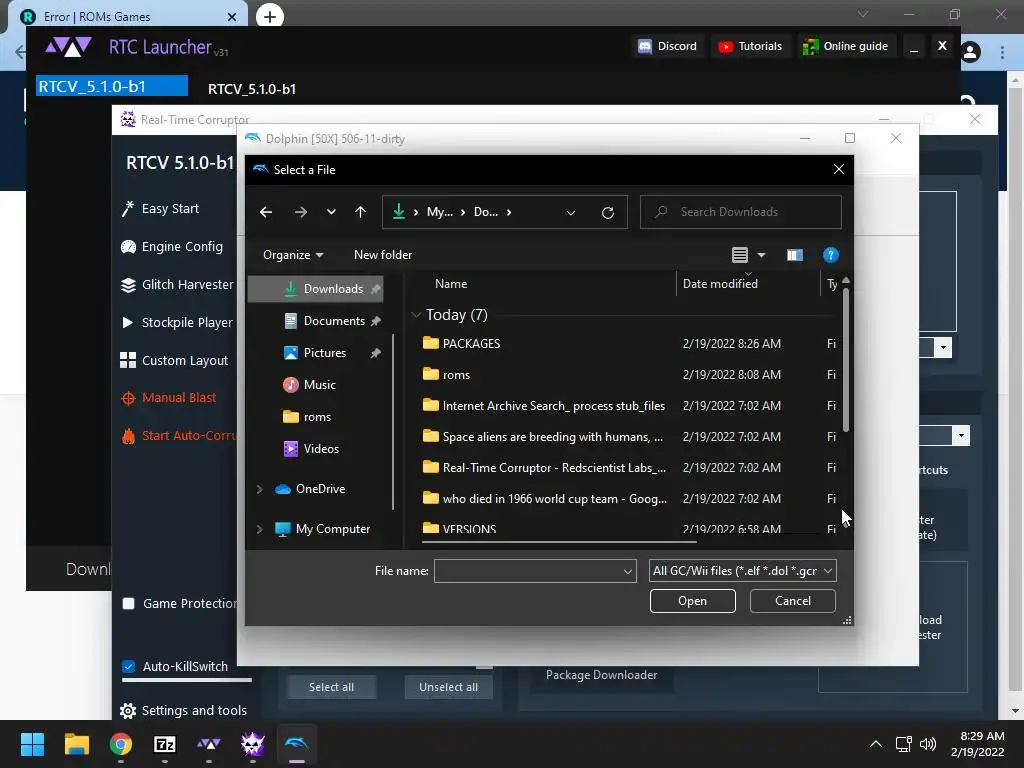
Task: Open Online guide in RTC Launcher
Action: point(846,46)
